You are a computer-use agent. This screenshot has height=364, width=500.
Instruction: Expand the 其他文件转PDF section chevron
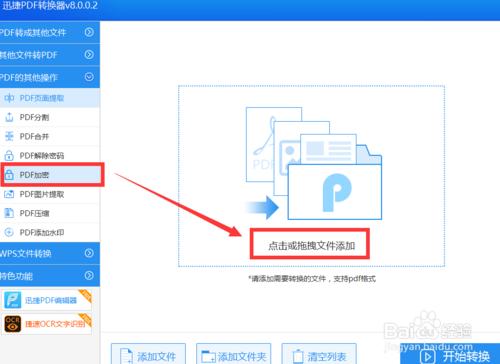[89, 54]
